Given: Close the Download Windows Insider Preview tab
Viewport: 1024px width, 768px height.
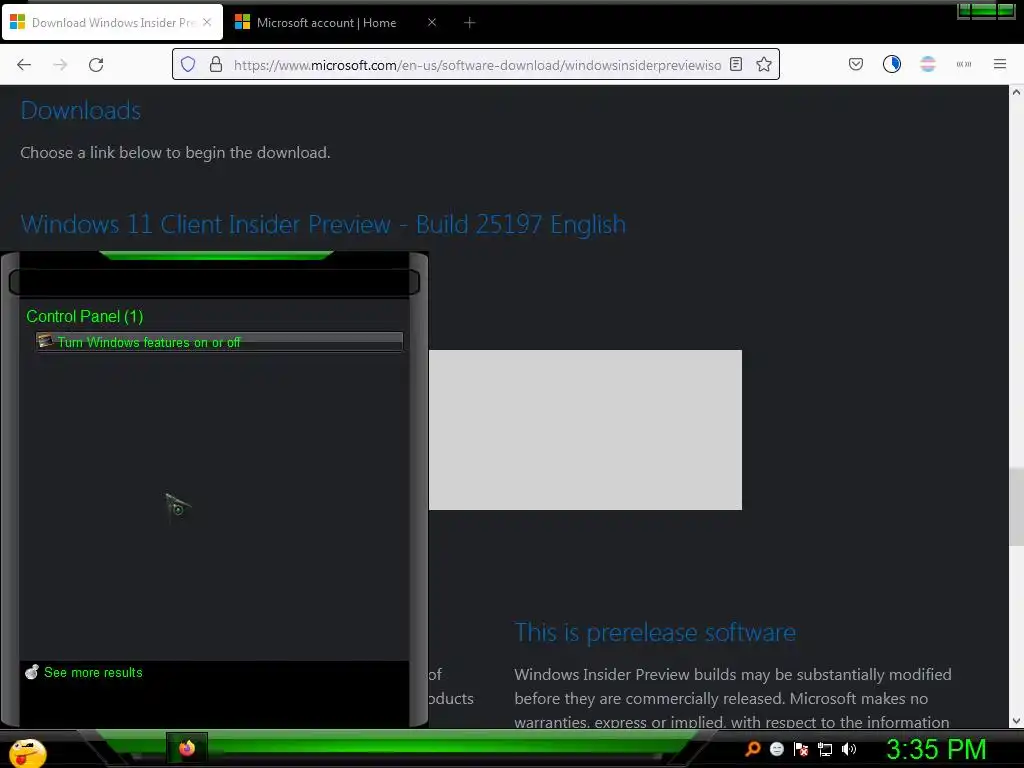Looking at the screenshot, I should [207, 22].
